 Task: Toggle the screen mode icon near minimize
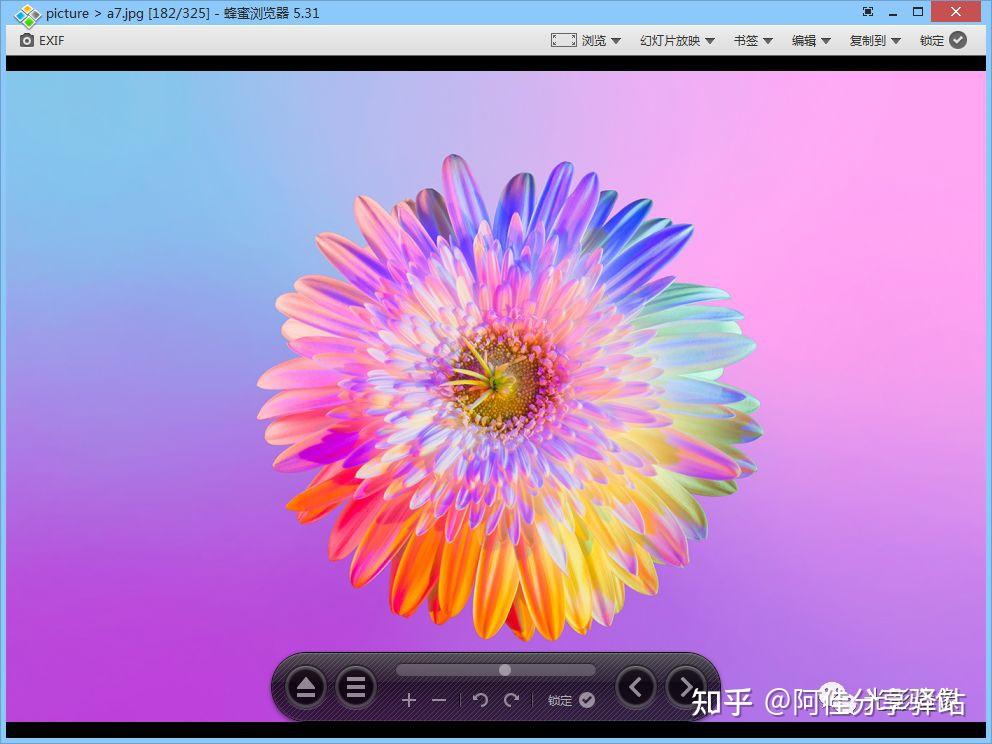868,12
